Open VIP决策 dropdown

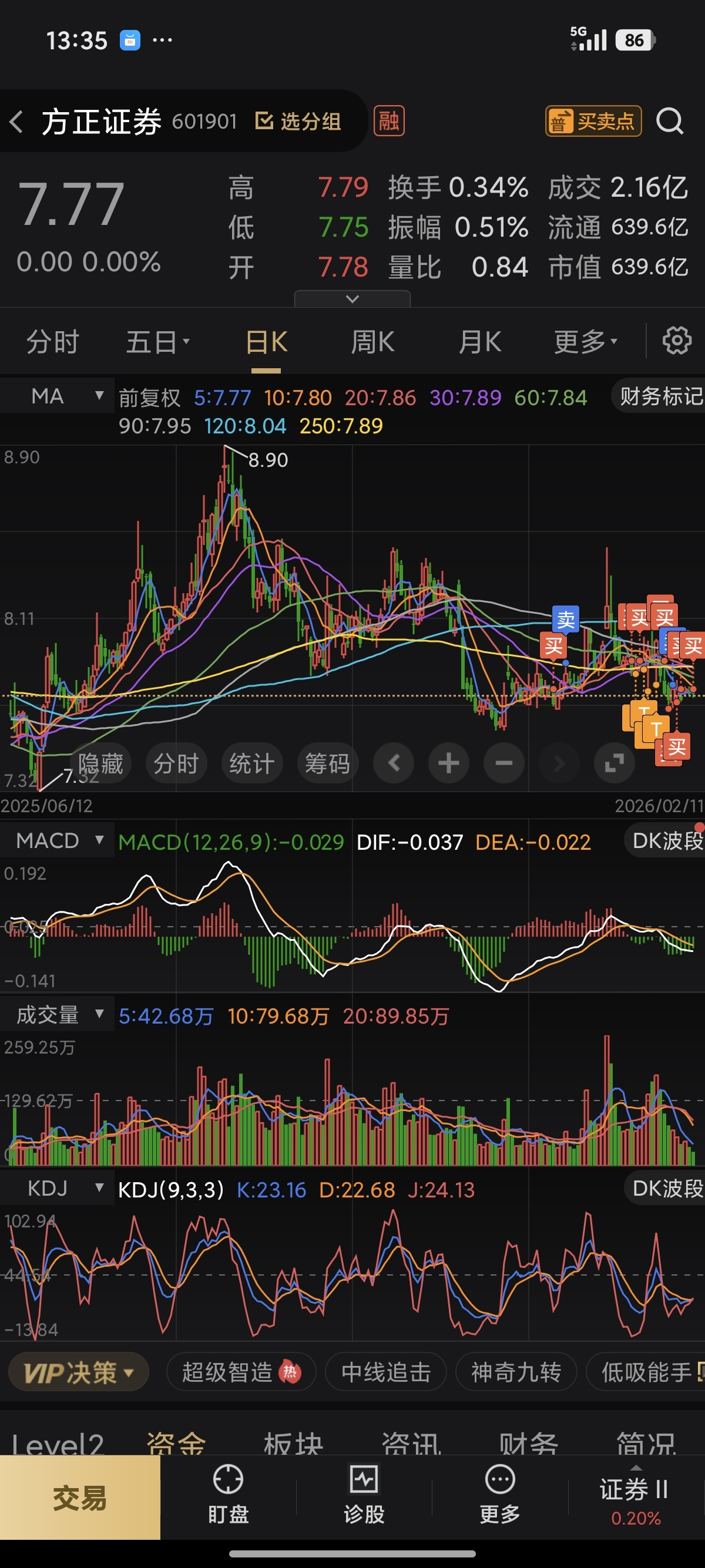click(79, 1372)
